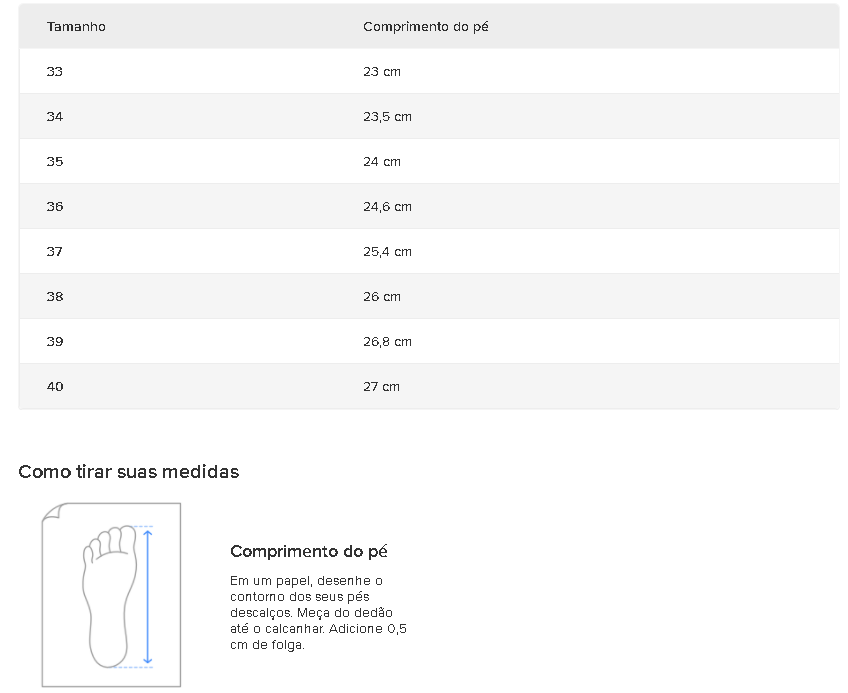Click the measurement instructions paragraph
Viewport: 848px width, 693px height.
point(318,612)
